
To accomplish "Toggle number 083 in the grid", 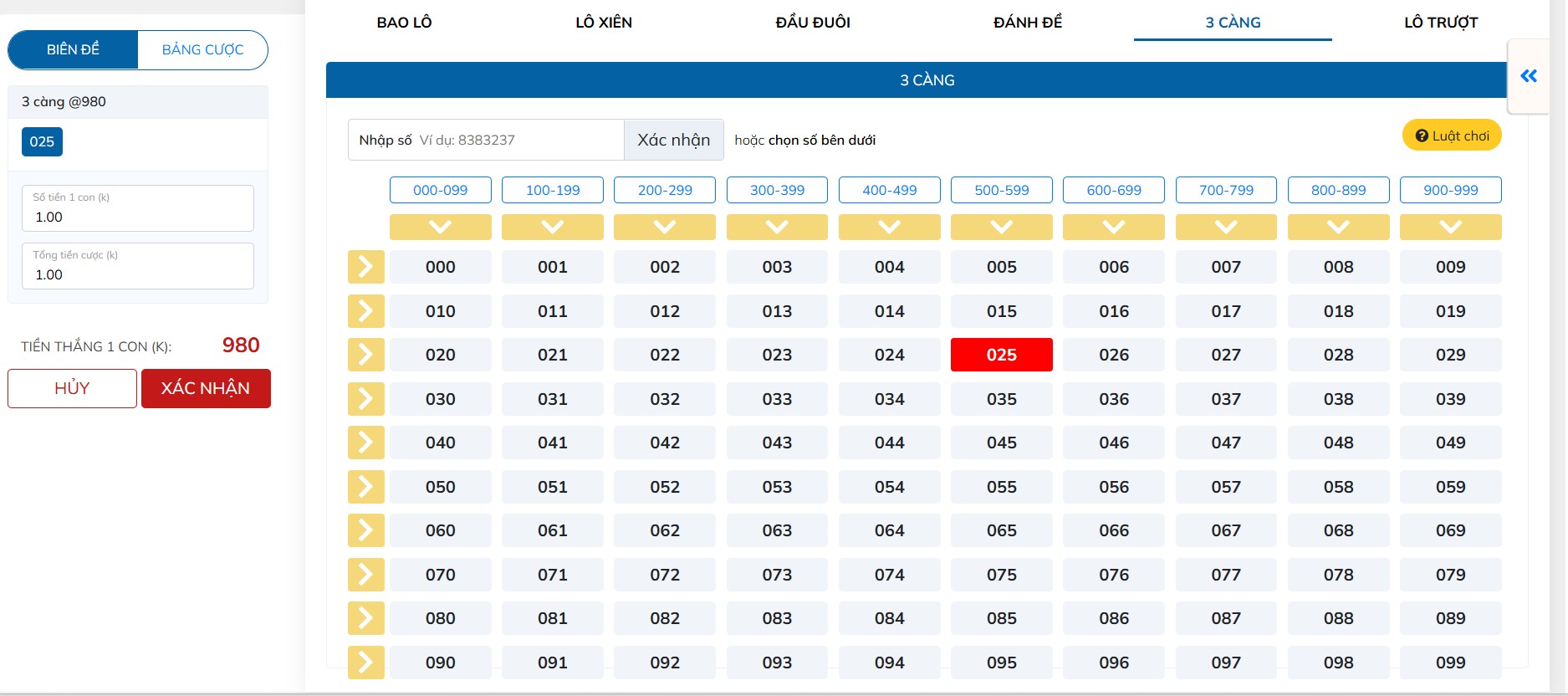I will pos(776,618).
